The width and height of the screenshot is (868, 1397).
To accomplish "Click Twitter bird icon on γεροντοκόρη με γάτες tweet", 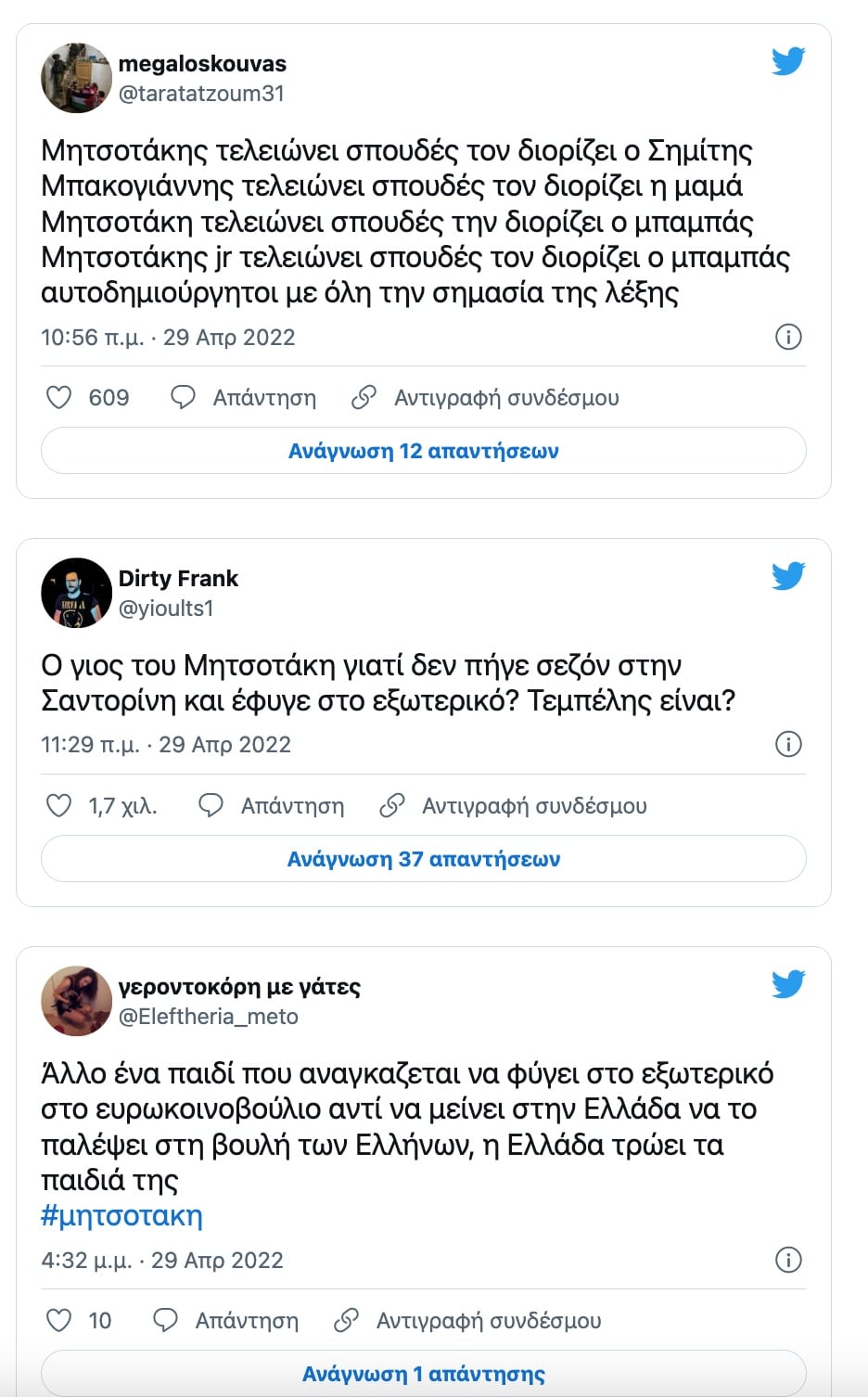I will coord(787,984).
